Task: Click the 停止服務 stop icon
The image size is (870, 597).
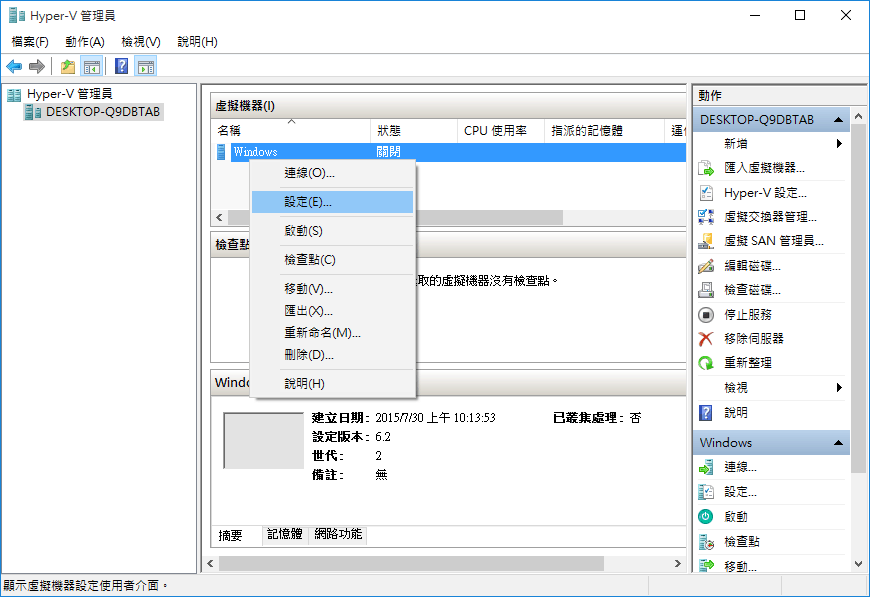Action: (x=706, y=315)
